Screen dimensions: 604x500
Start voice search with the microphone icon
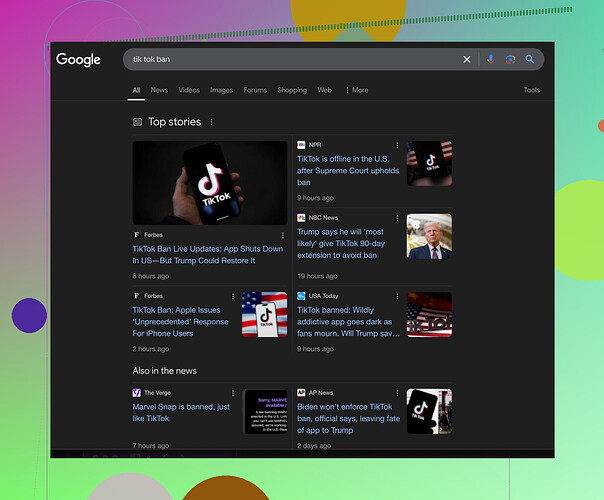pyautogui.click(x=491, y=59)
